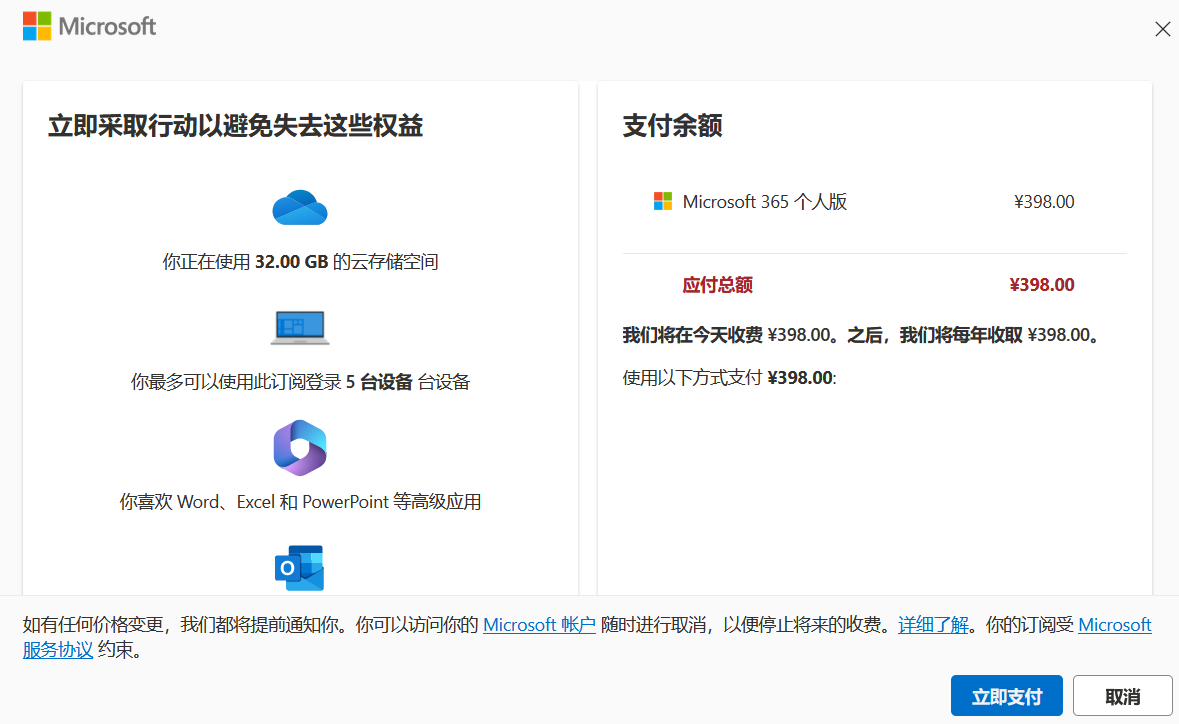Click Microsoft 365 个人版 item name
This screenshot has width=1179, height=724.
(765, 201)
